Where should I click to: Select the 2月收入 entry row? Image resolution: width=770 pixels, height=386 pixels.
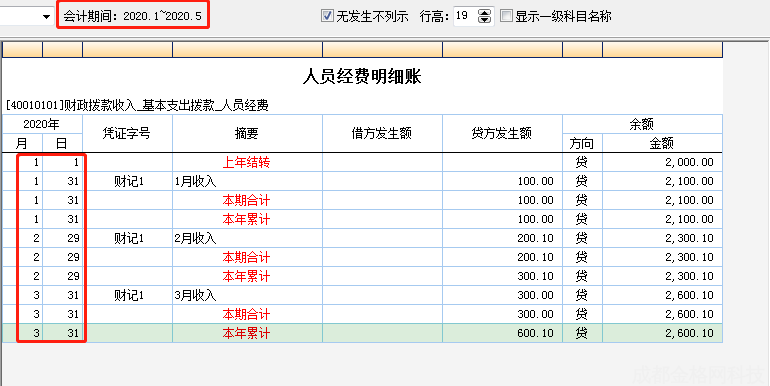(x=362, y=238)
